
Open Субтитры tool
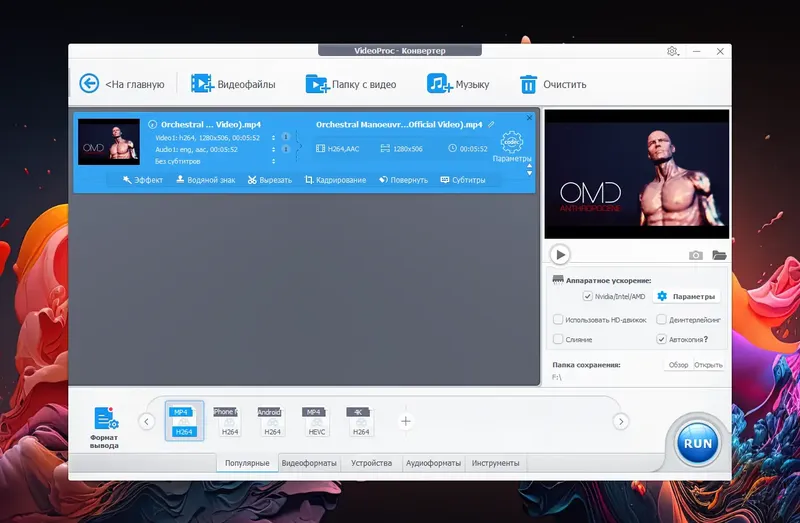pyautogui.click(x=463, y=180)
